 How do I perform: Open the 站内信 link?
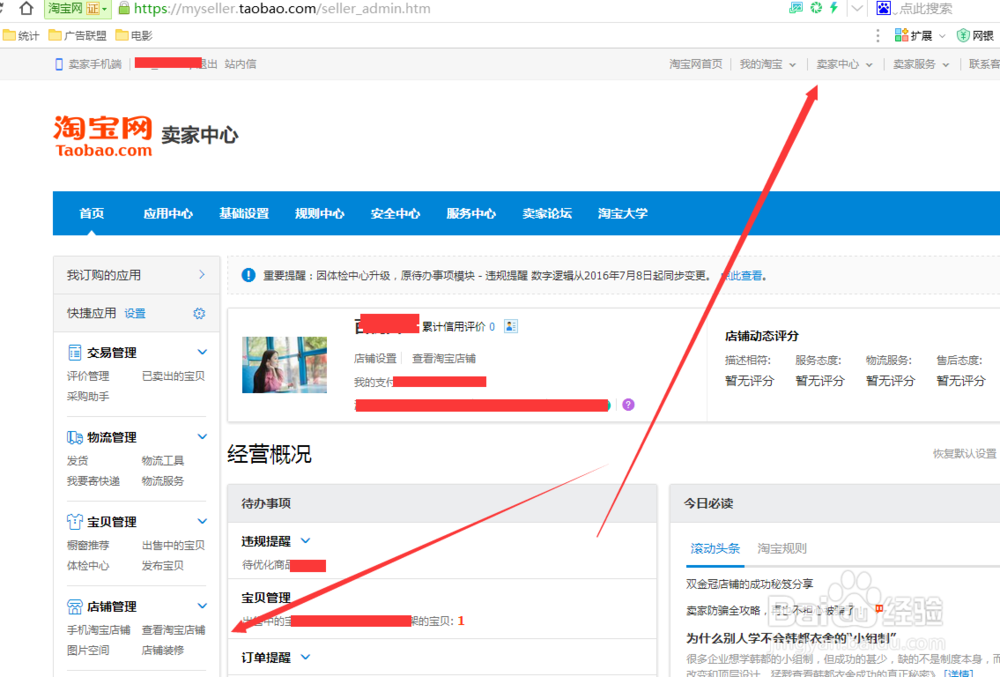(x=240, y=64)
